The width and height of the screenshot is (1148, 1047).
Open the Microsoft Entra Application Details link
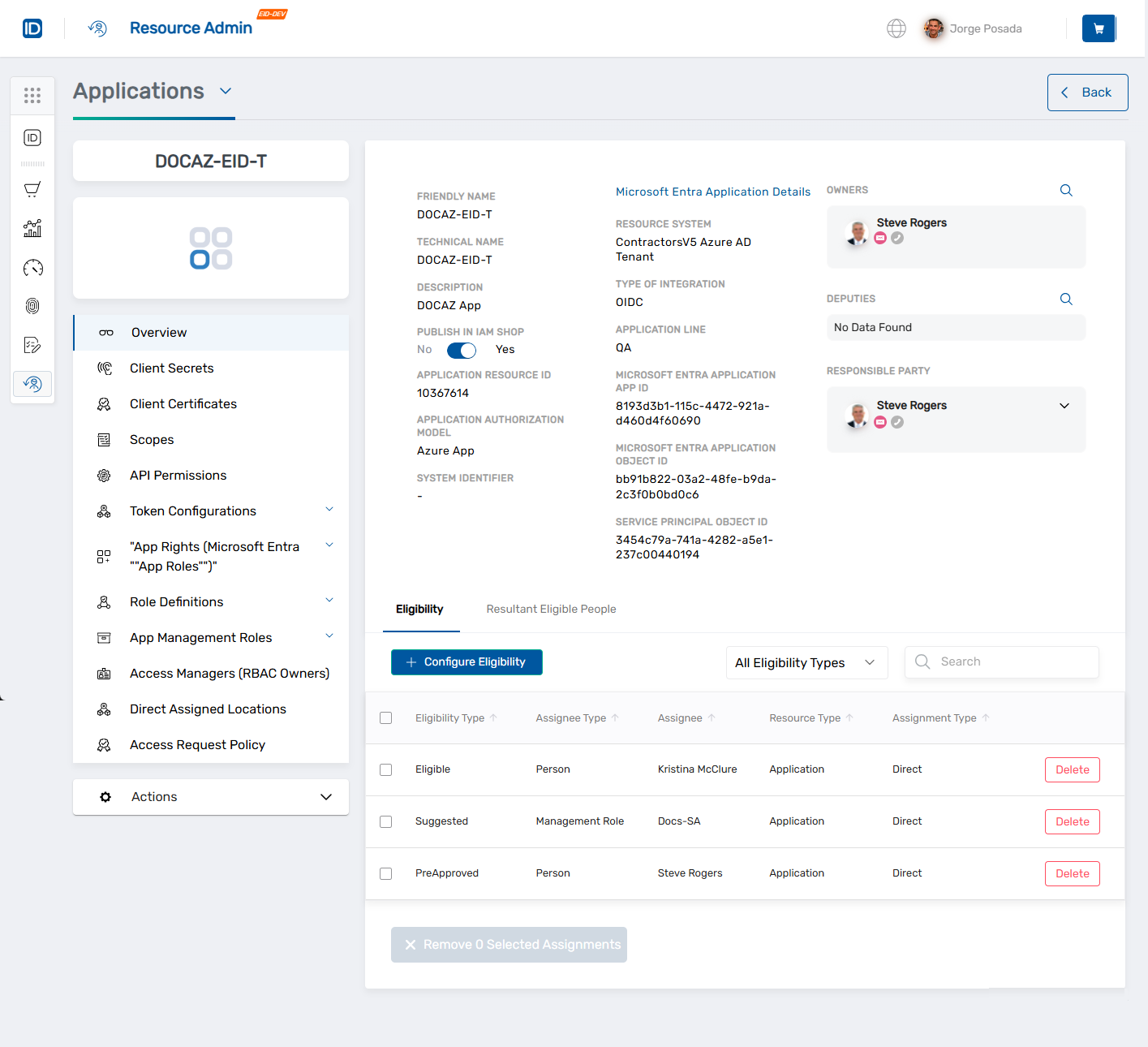712,192
